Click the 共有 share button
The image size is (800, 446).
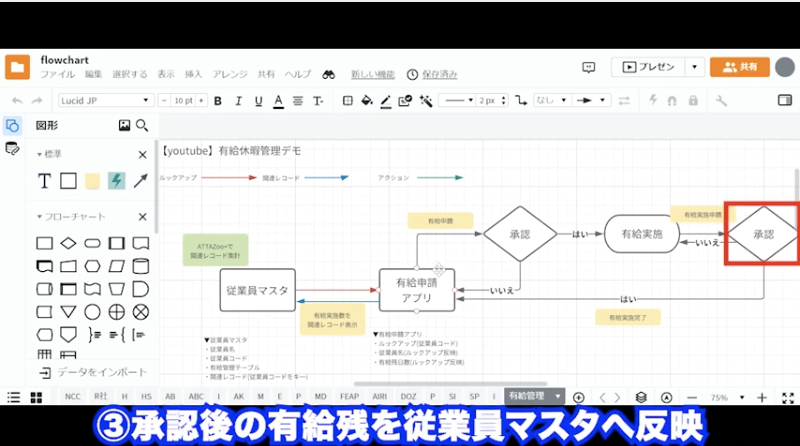[x=740, y=66]
